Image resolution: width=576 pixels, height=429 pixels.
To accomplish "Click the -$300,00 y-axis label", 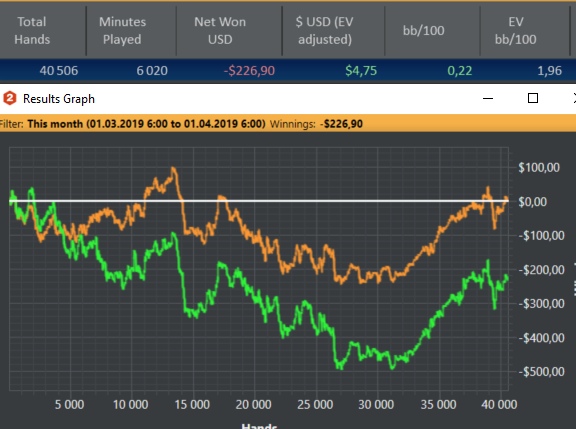I will pos(541,304).
